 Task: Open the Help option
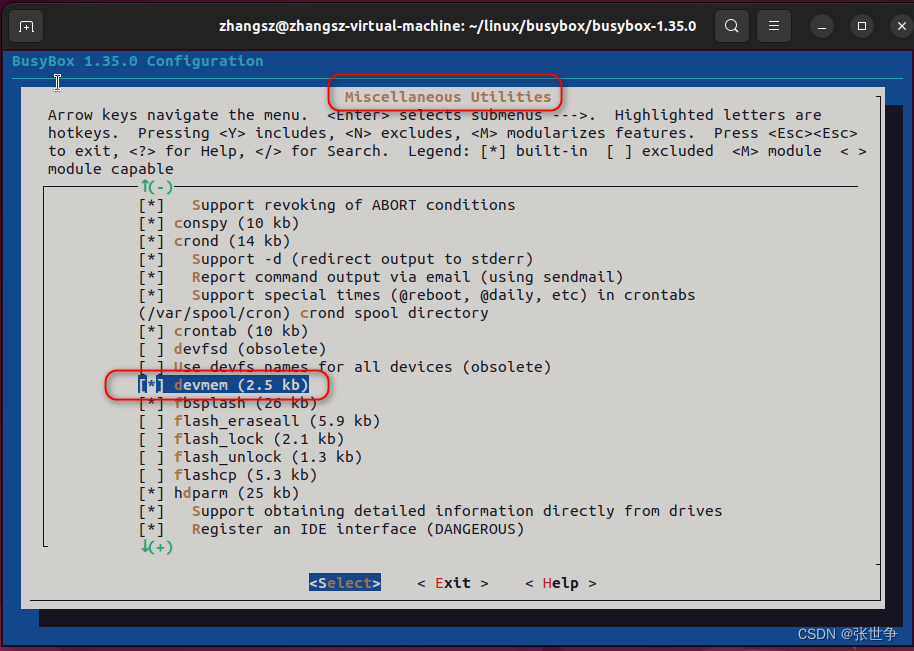tap(559, 582)
